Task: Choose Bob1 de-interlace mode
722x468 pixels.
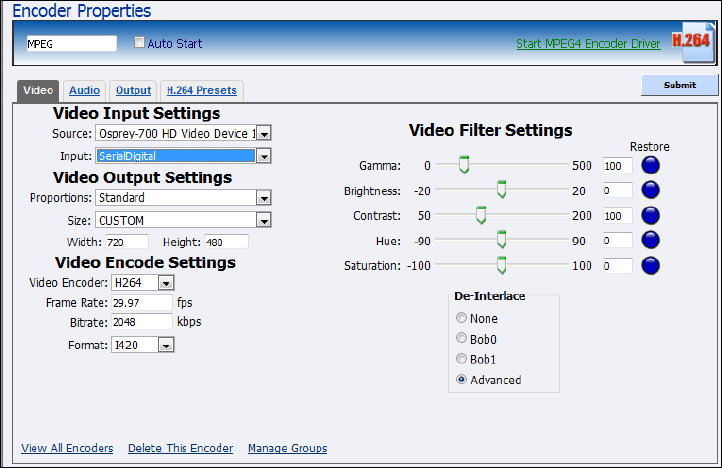Action: (461, 359)
